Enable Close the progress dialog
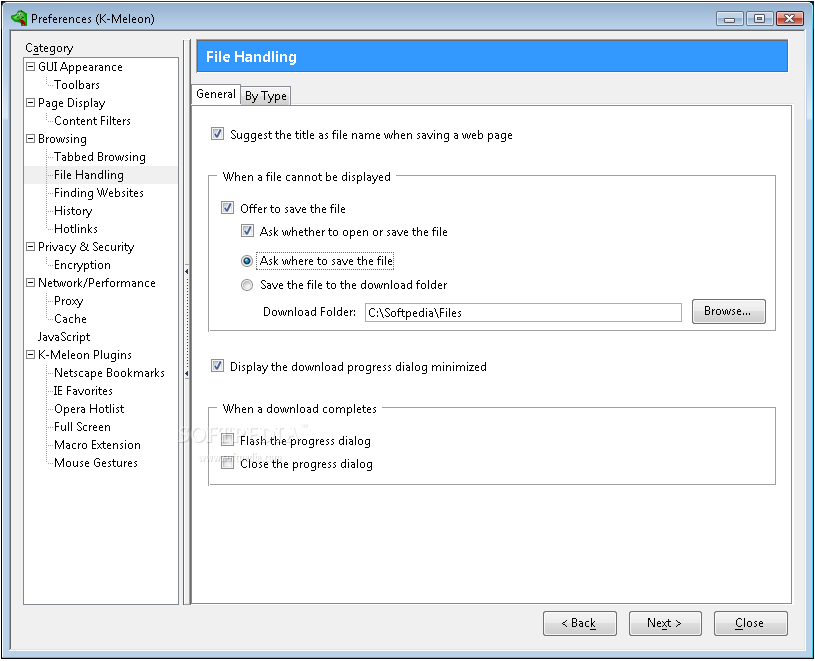815x661 pixels. click(x=227, y=463)
